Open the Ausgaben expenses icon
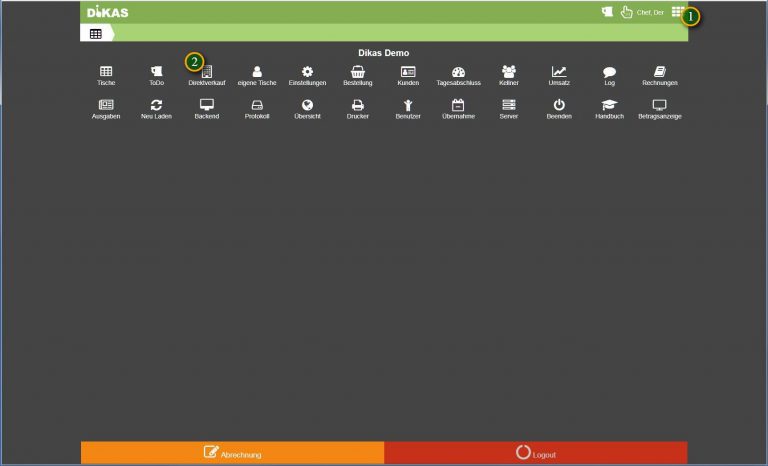The image size is (768, 466). click(x=106, y=105)
